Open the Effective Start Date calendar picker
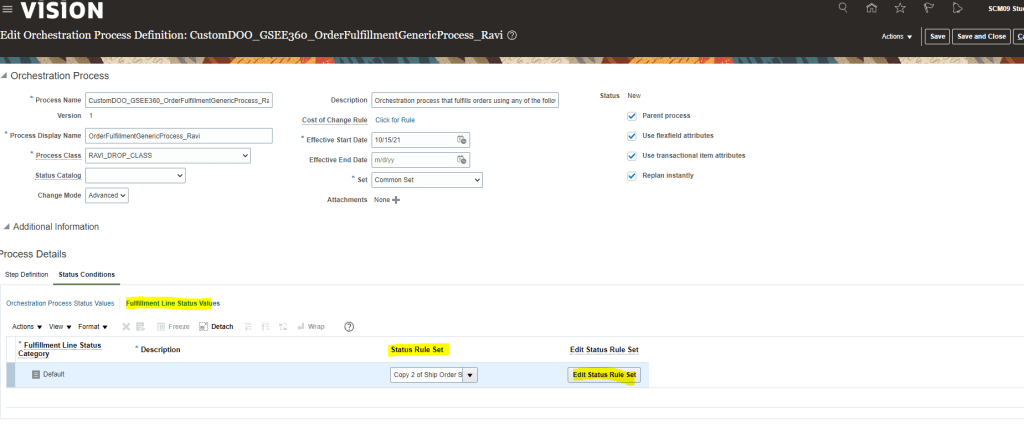 click(462, 139)
